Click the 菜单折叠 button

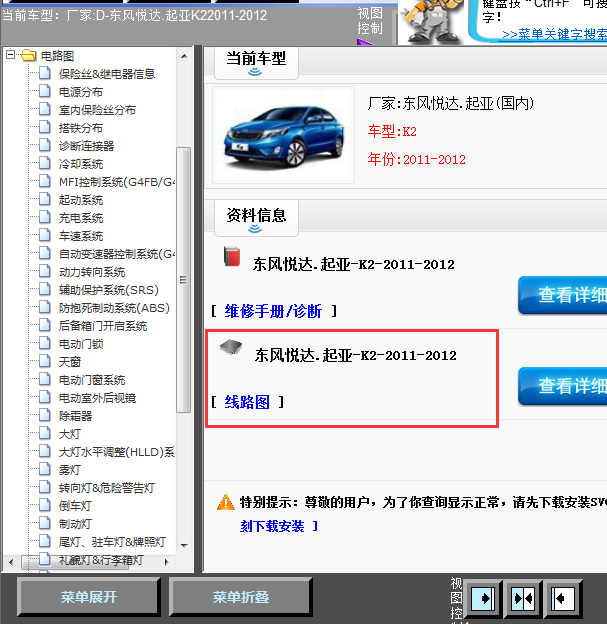240,597
